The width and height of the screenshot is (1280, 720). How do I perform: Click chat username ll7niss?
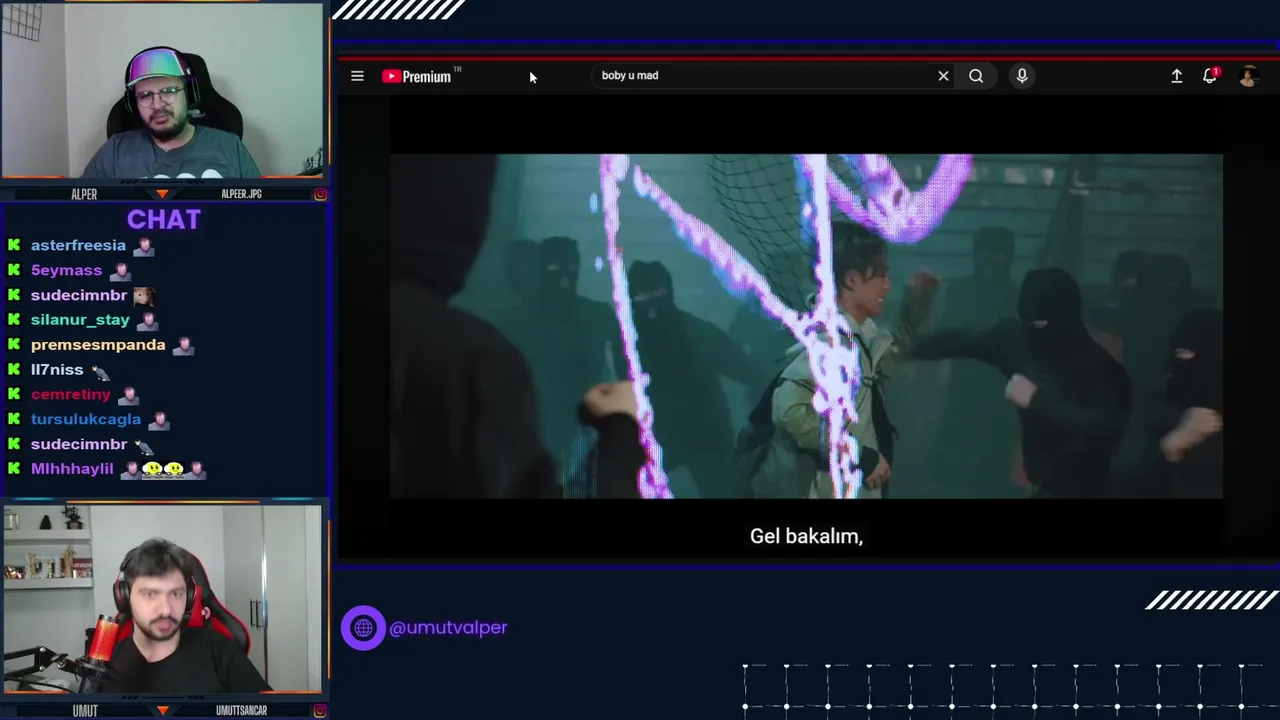[x=57, y=370]
